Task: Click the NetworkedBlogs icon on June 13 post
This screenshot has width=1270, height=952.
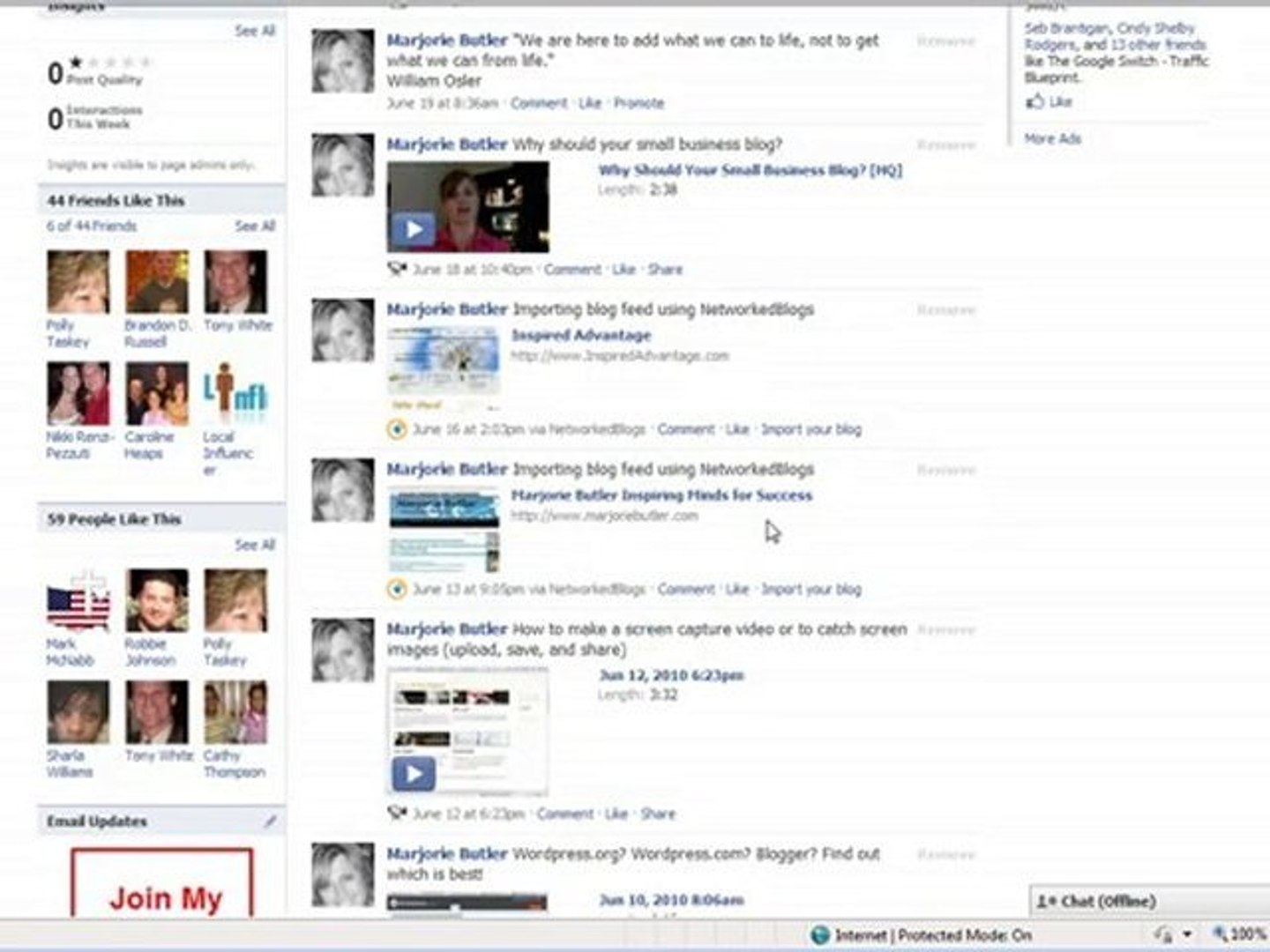Action: click(x=397, y=589)
